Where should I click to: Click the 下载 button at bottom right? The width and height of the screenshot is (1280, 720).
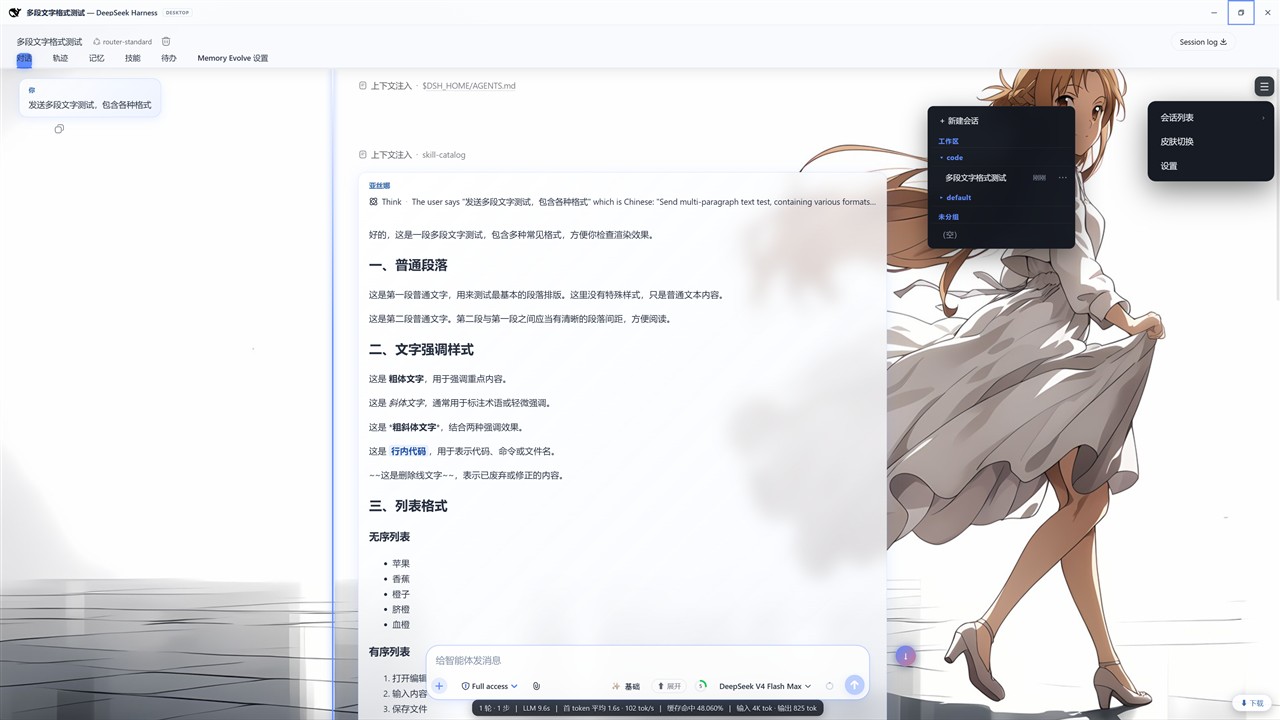pyautogui.click(x=1253, y=703)
